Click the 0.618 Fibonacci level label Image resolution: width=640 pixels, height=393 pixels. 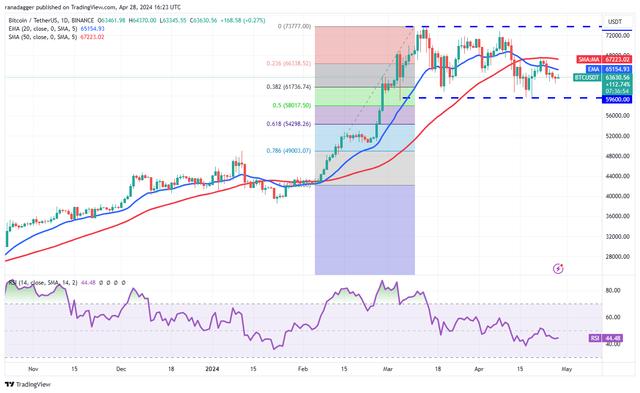click(x=289, y=124)
